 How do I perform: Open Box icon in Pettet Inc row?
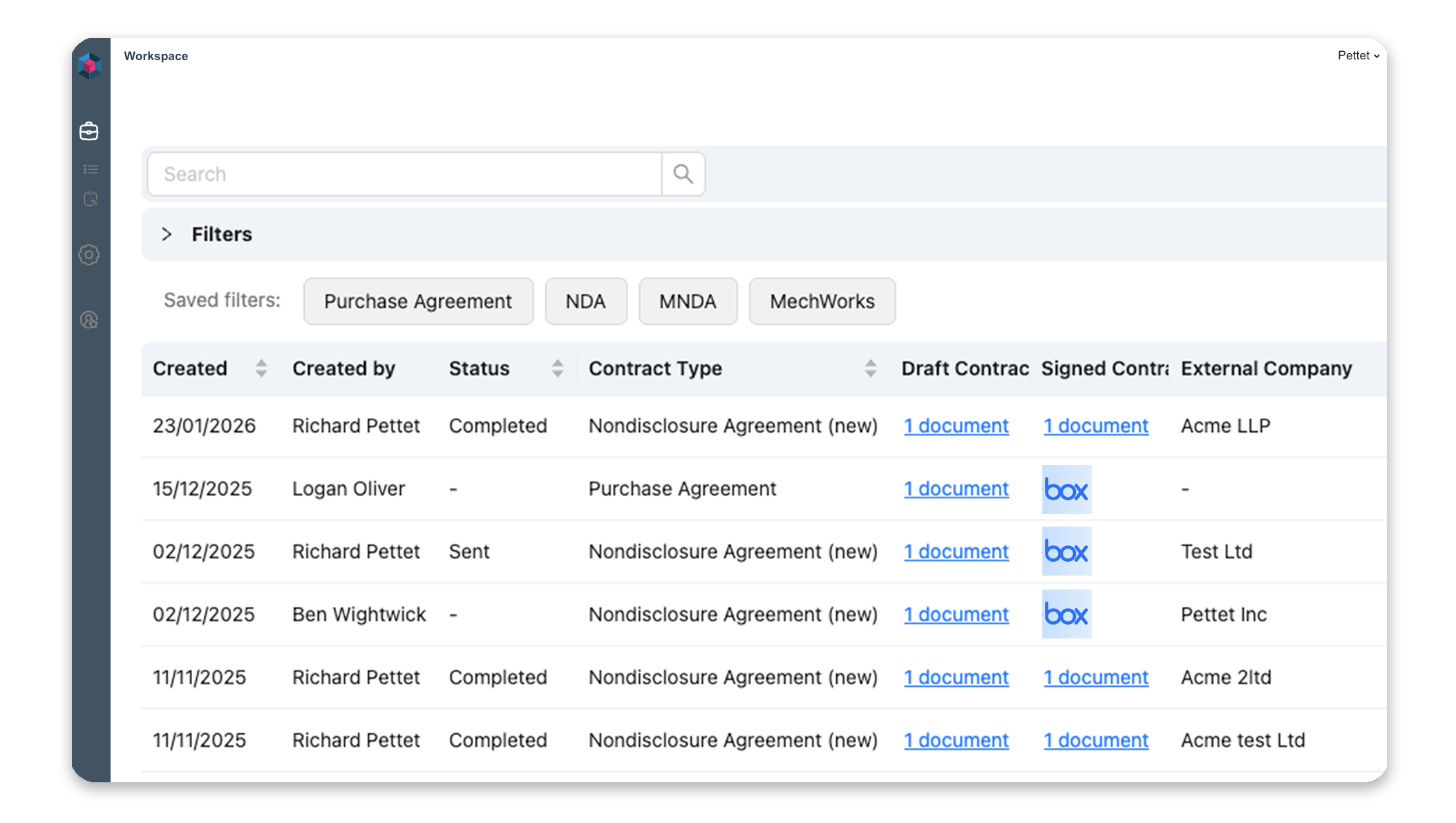point(1066,614)
